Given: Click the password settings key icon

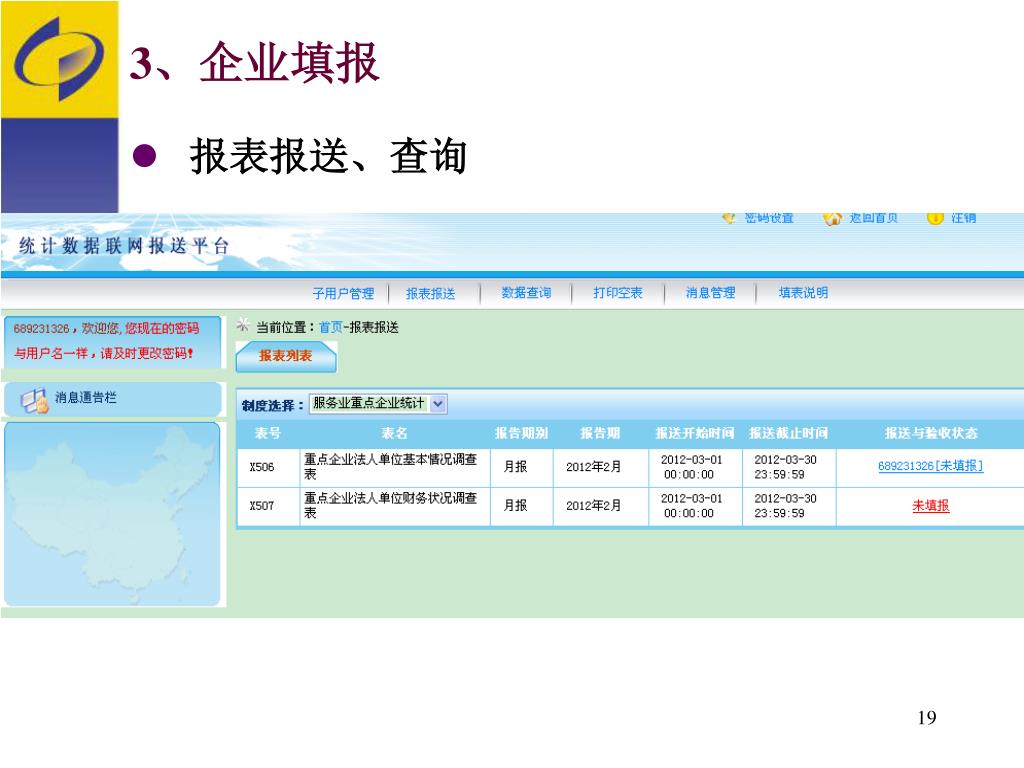Looking at the screenshot, I should point(729,218).
